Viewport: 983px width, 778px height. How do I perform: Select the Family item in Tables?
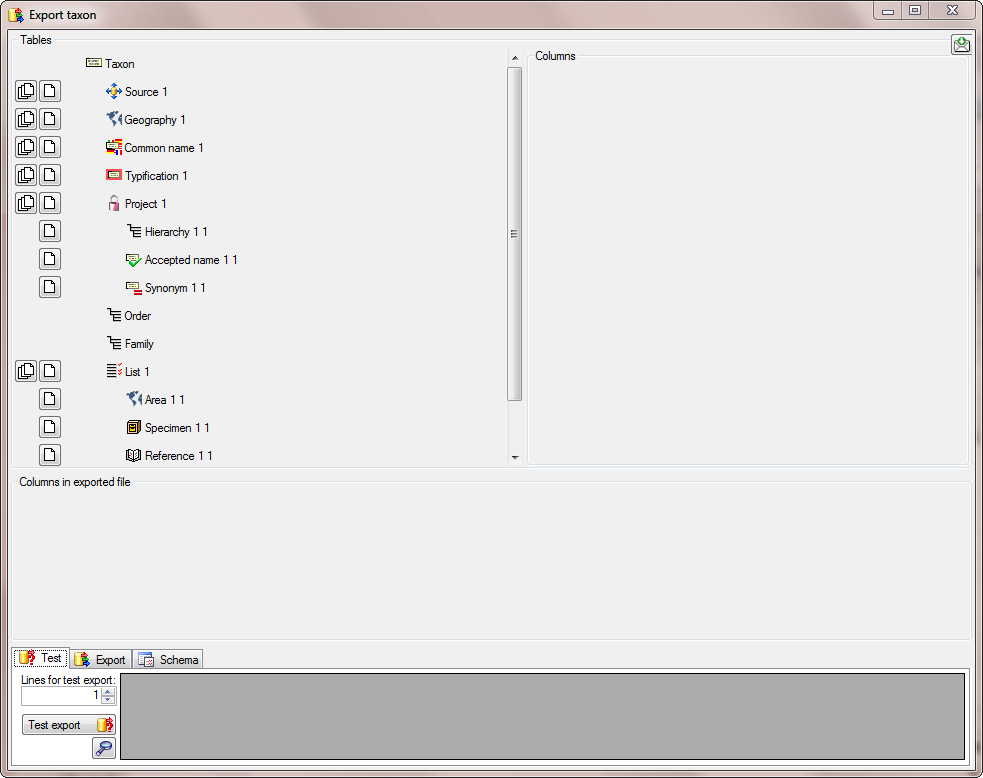coord(139,344)
